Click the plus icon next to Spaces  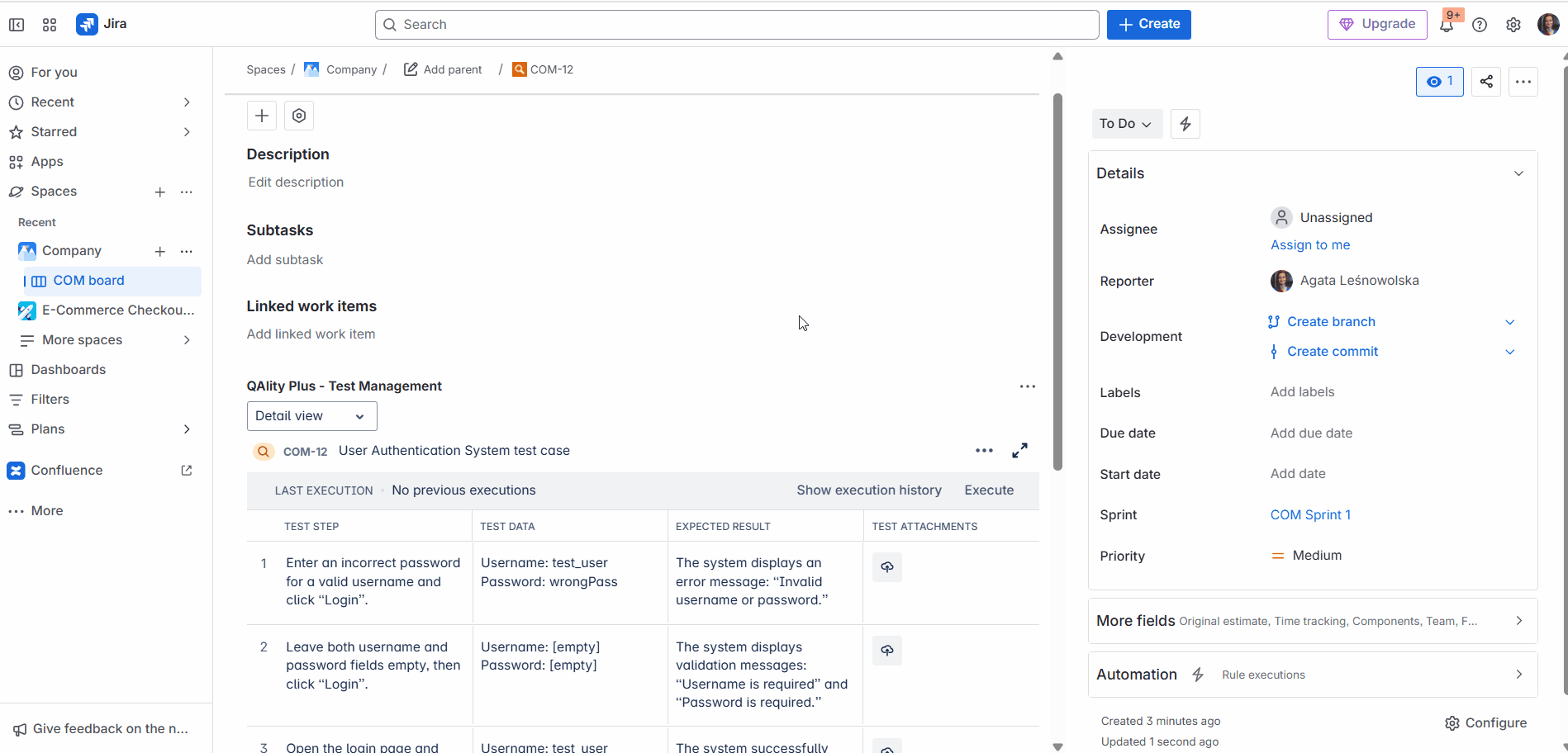point(160,192)
